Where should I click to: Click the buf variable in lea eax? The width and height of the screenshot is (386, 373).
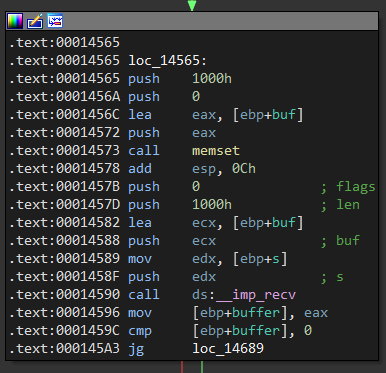coord(284,115)
